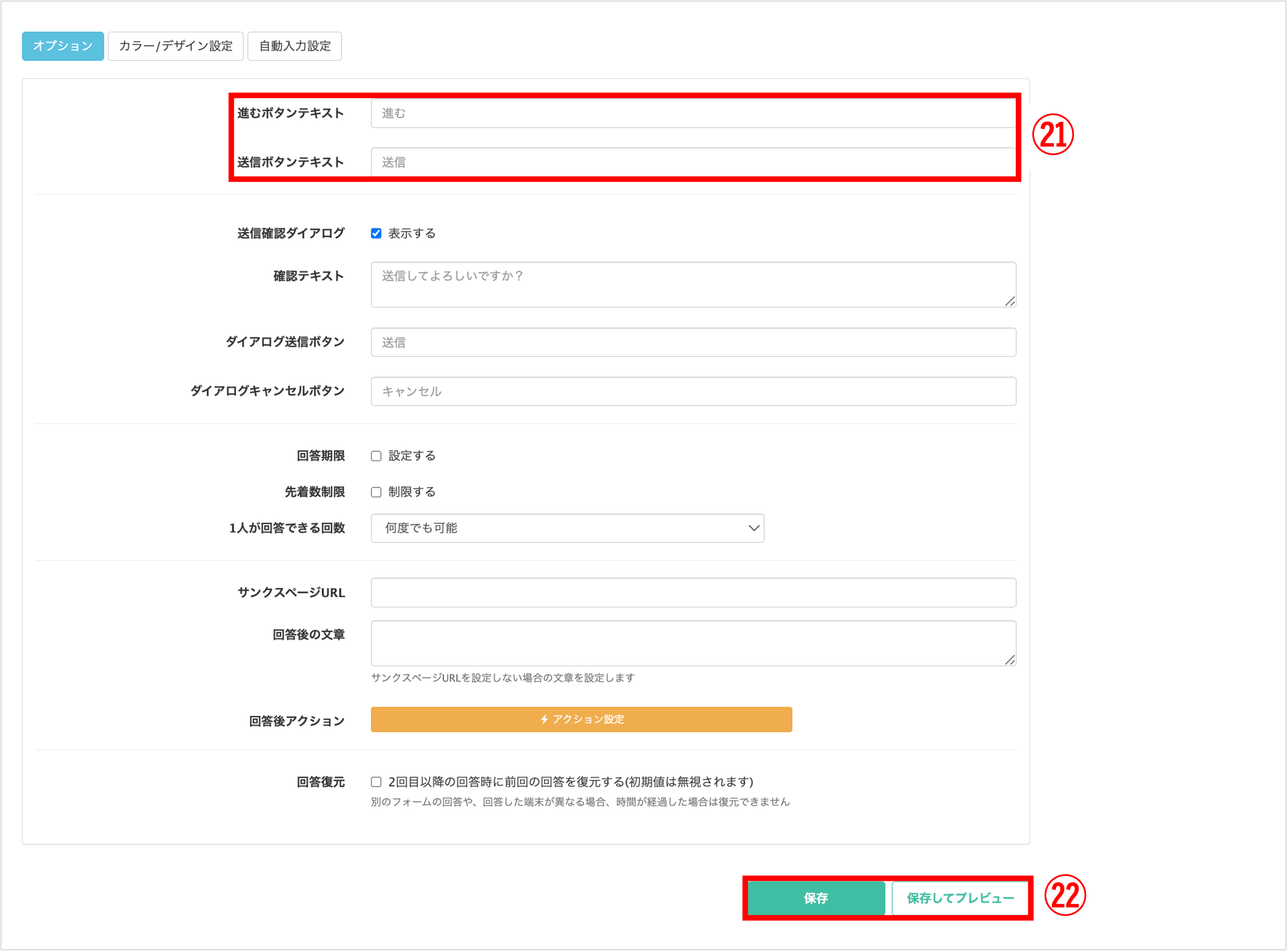Switch to the オプション tab
Screen dimensions: 1287x952
tap(63, 46)
